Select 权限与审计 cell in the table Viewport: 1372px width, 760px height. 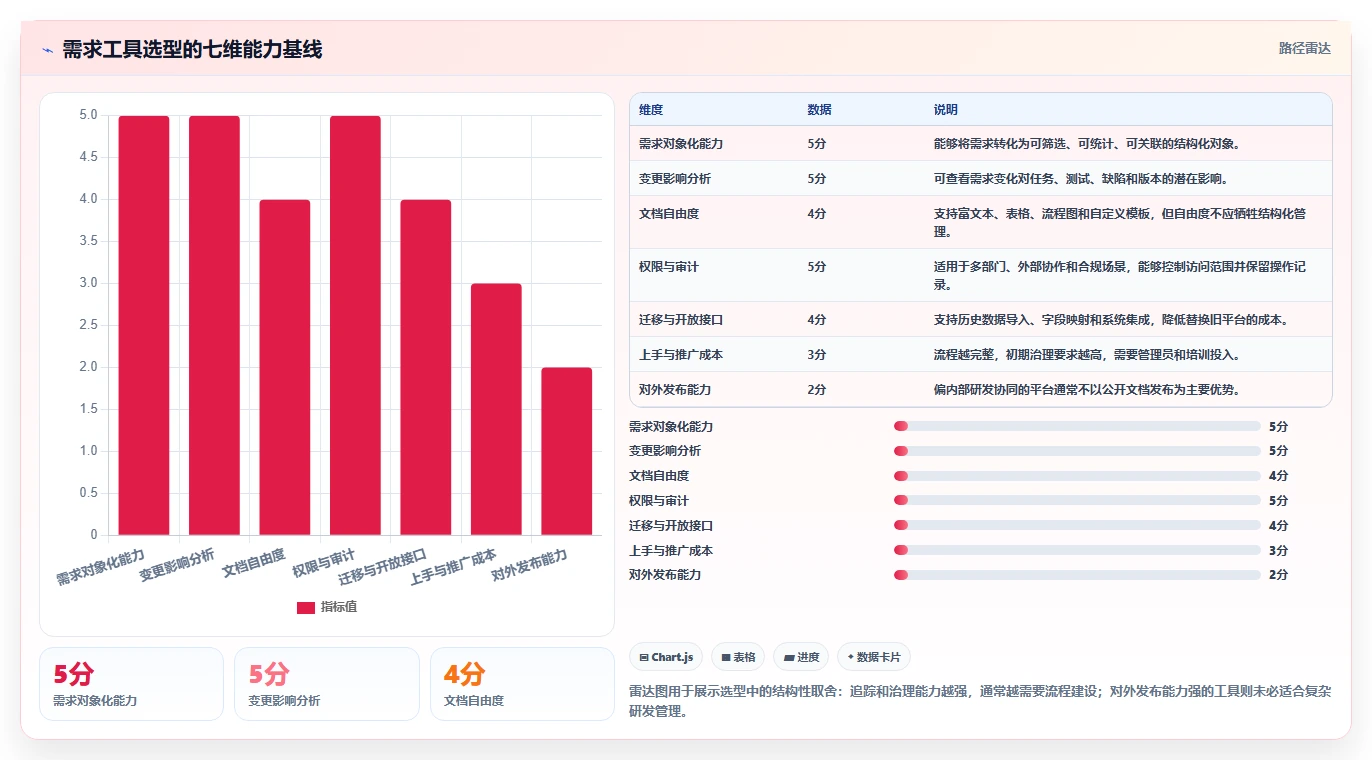(669, 267)
